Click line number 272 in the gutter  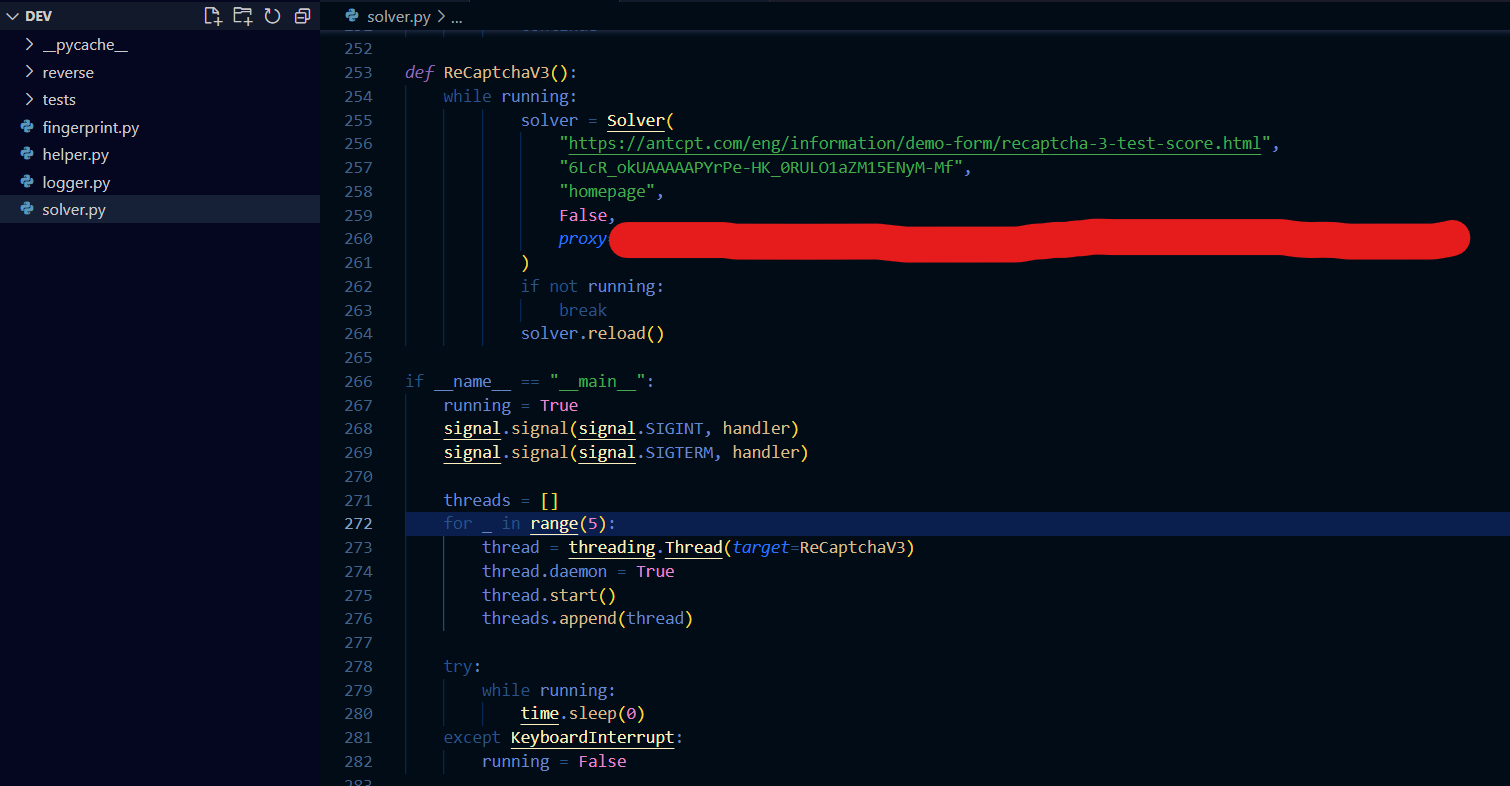(x=358, y=524)
